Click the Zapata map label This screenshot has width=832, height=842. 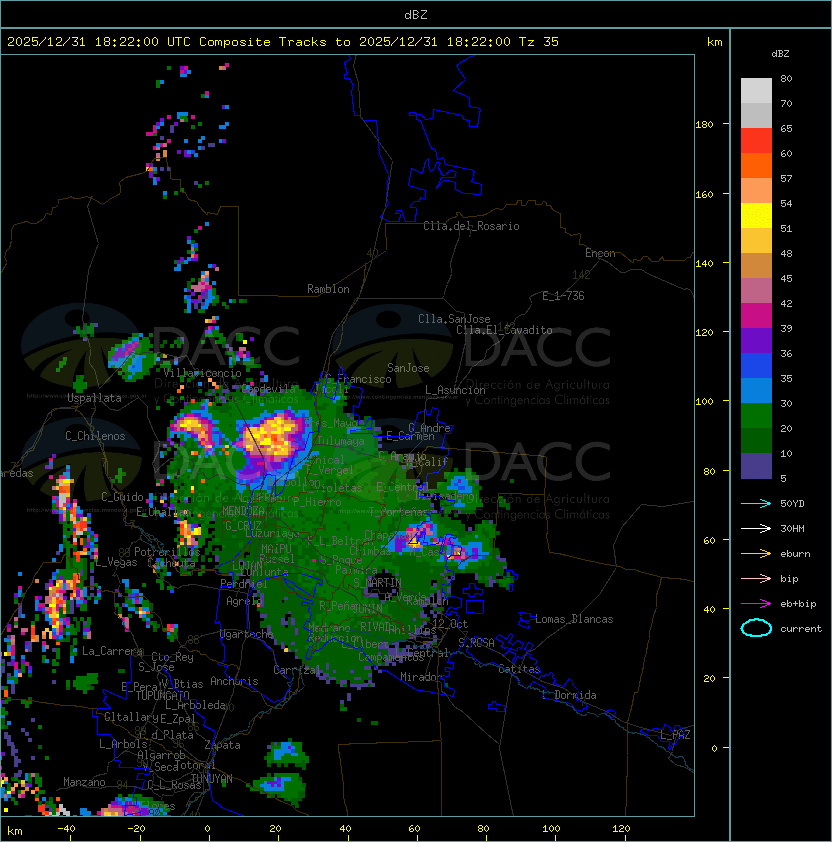[222, 745]
